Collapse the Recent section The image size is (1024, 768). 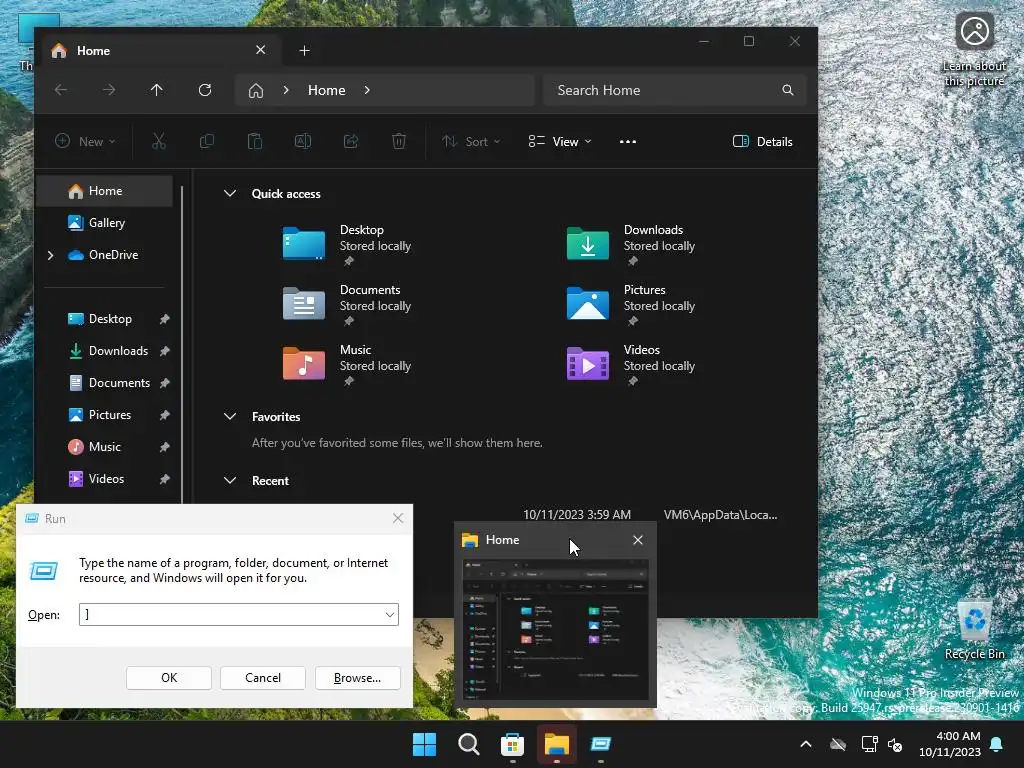pos(230,481)
